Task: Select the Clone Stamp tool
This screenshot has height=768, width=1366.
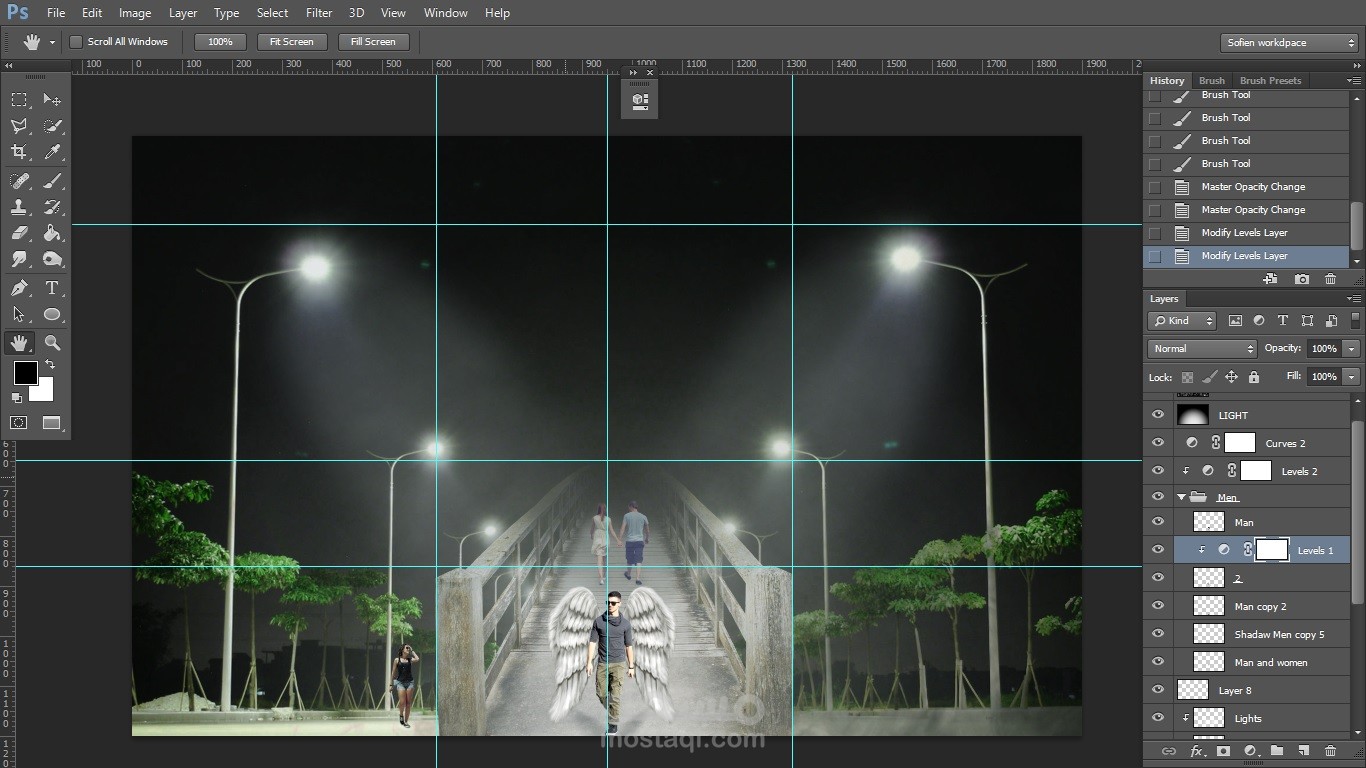Action: [19, 207]
